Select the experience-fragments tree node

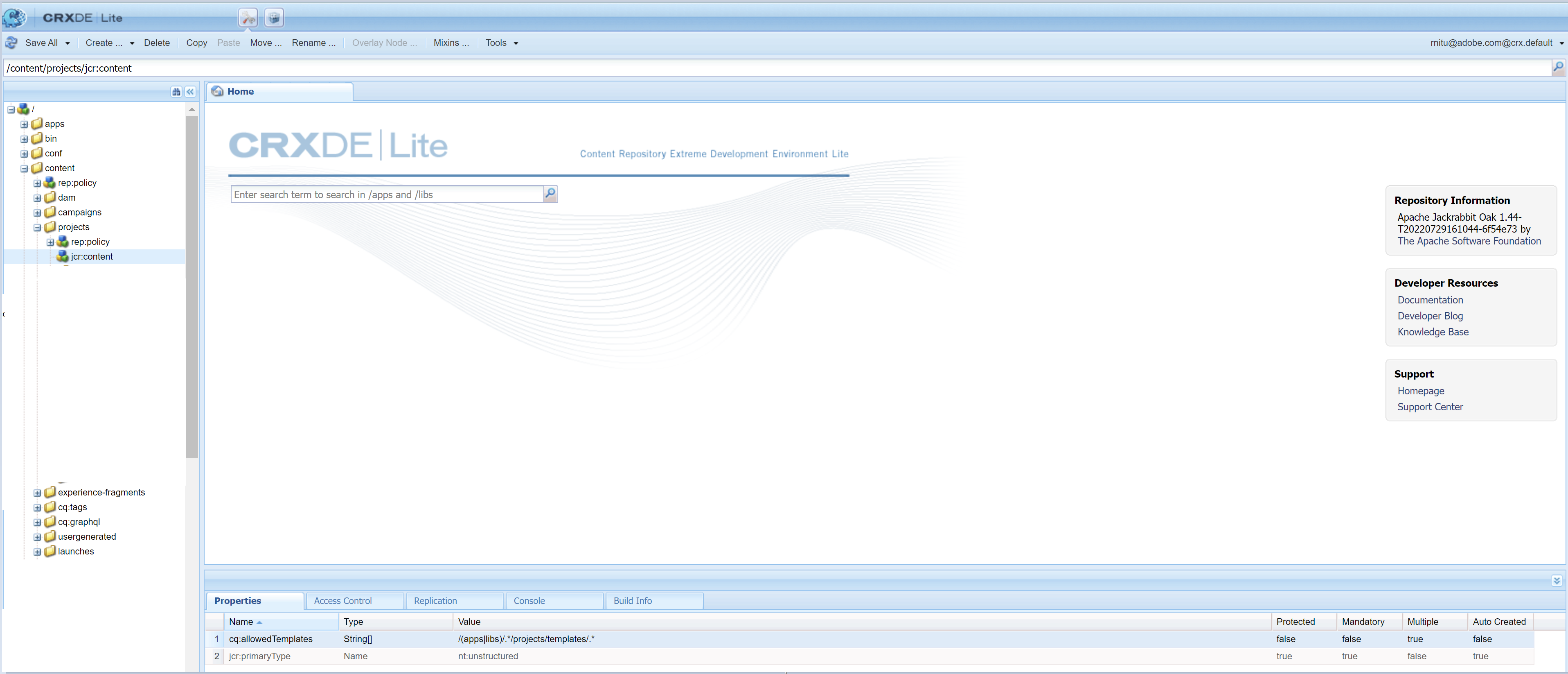click(101, 493)
